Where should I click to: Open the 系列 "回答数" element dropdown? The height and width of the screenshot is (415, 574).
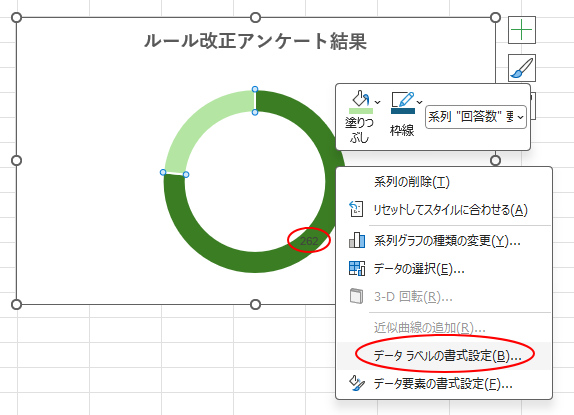476,117
